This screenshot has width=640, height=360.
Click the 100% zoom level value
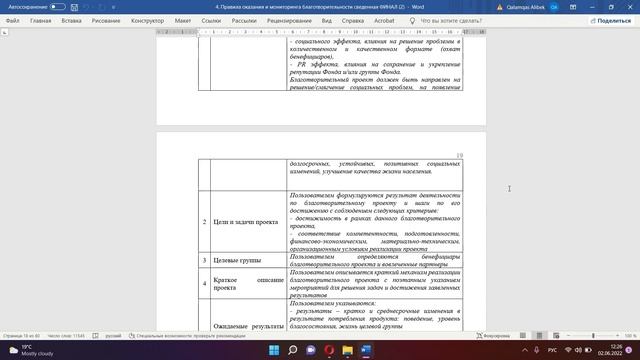point(631,336)
